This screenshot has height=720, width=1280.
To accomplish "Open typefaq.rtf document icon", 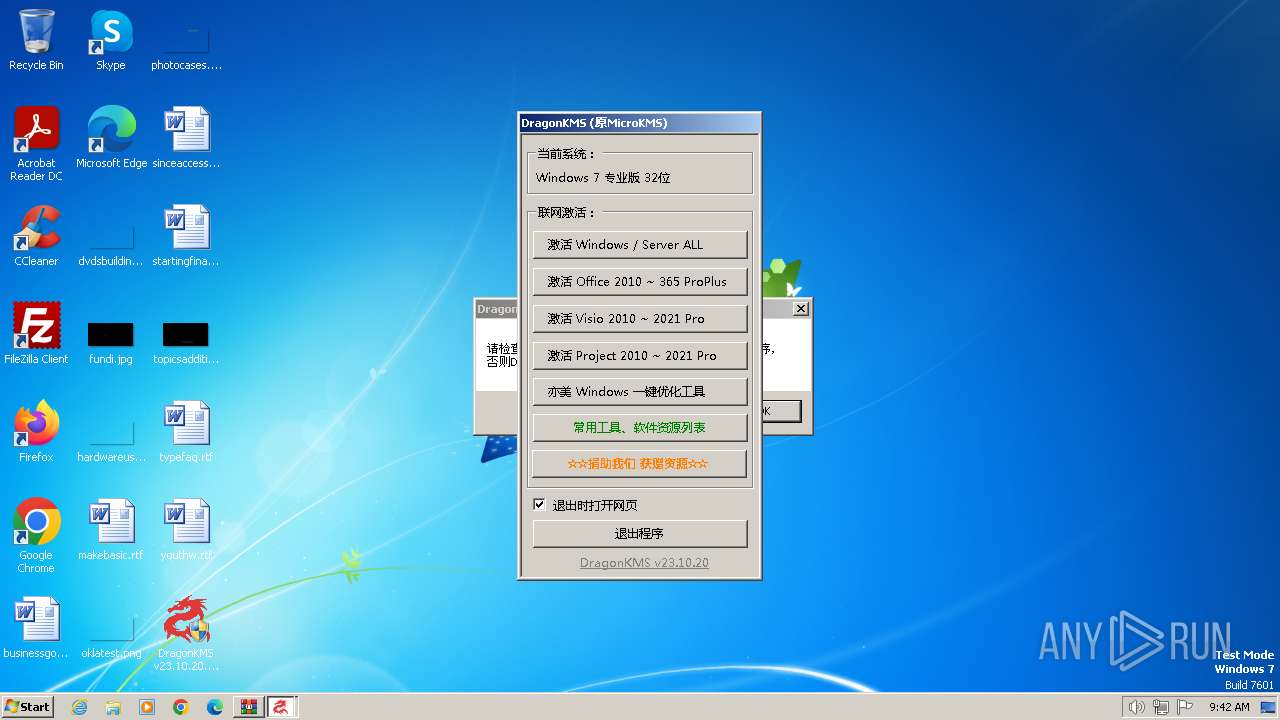I will click(x=186, y=432).
